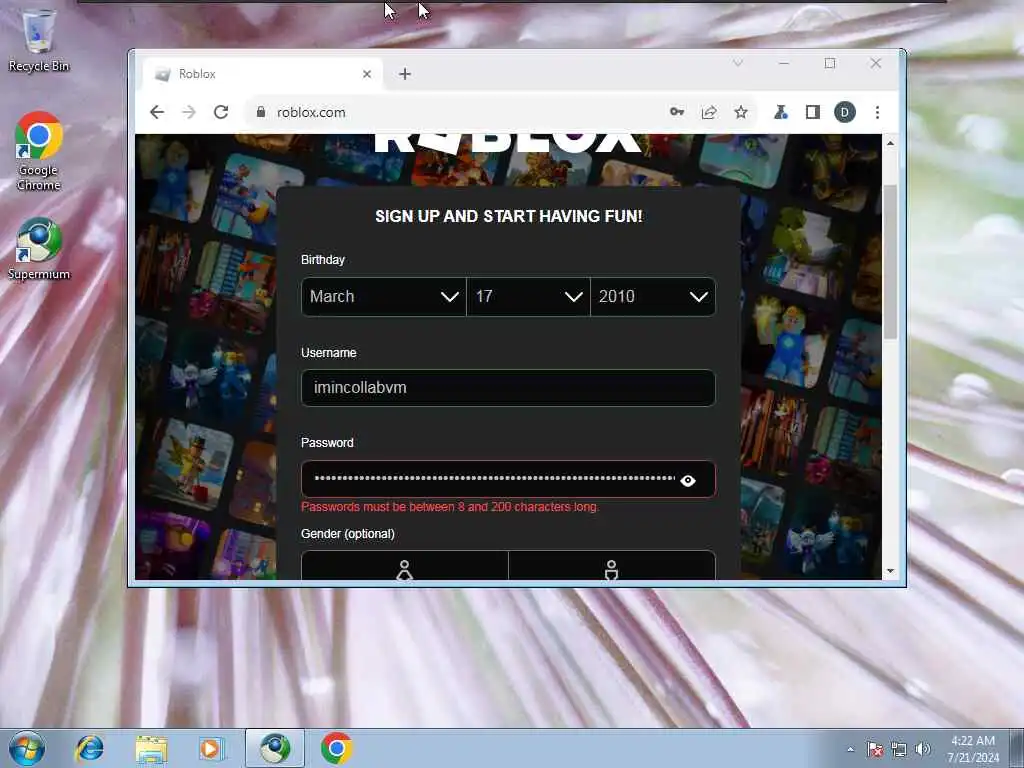Expand the birthday day dropdown (17)

(528, 297)
